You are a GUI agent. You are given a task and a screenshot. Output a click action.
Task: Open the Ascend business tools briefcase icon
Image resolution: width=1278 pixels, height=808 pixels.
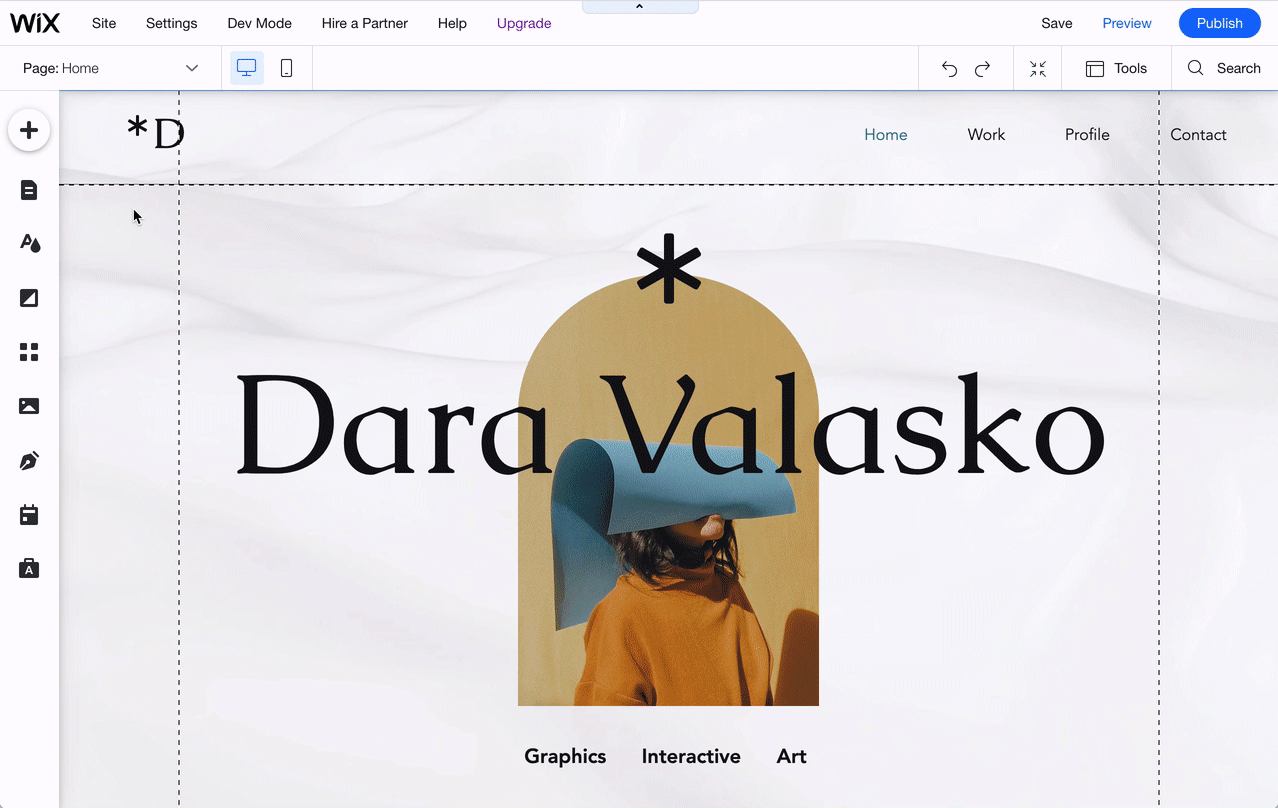pos(29,569)
